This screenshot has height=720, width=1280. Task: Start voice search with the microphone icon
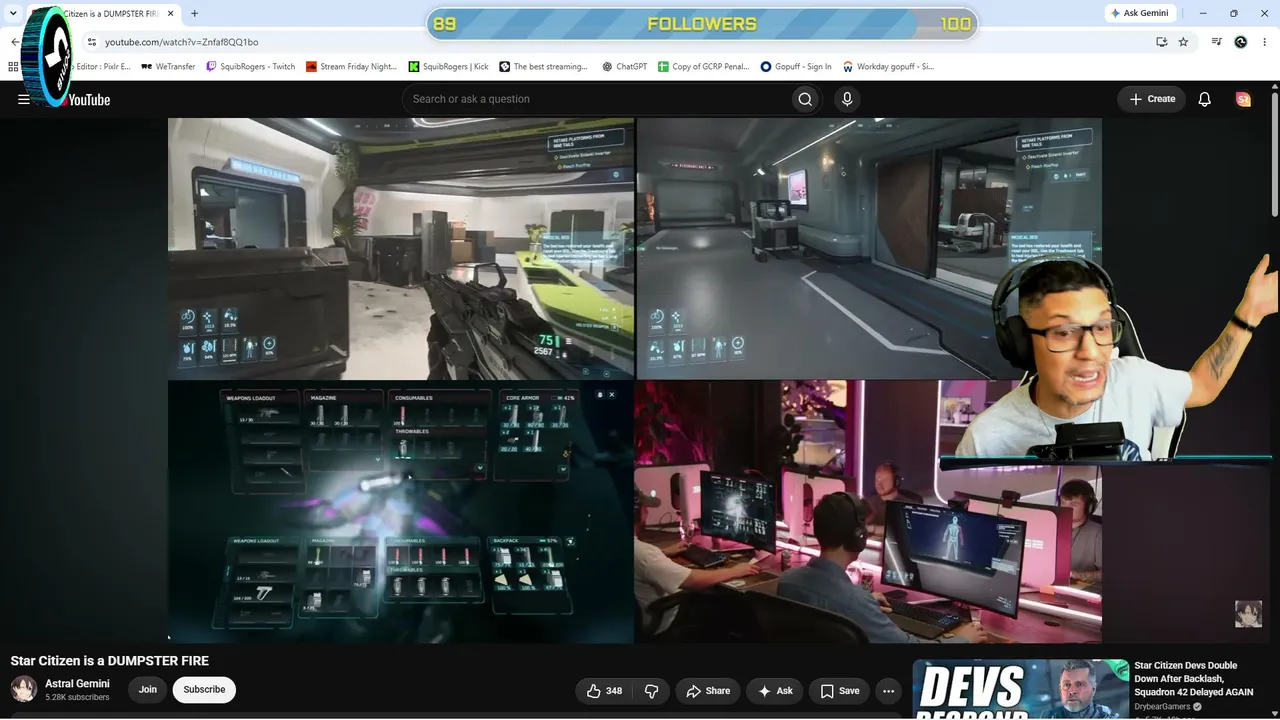tap(847, 99)
